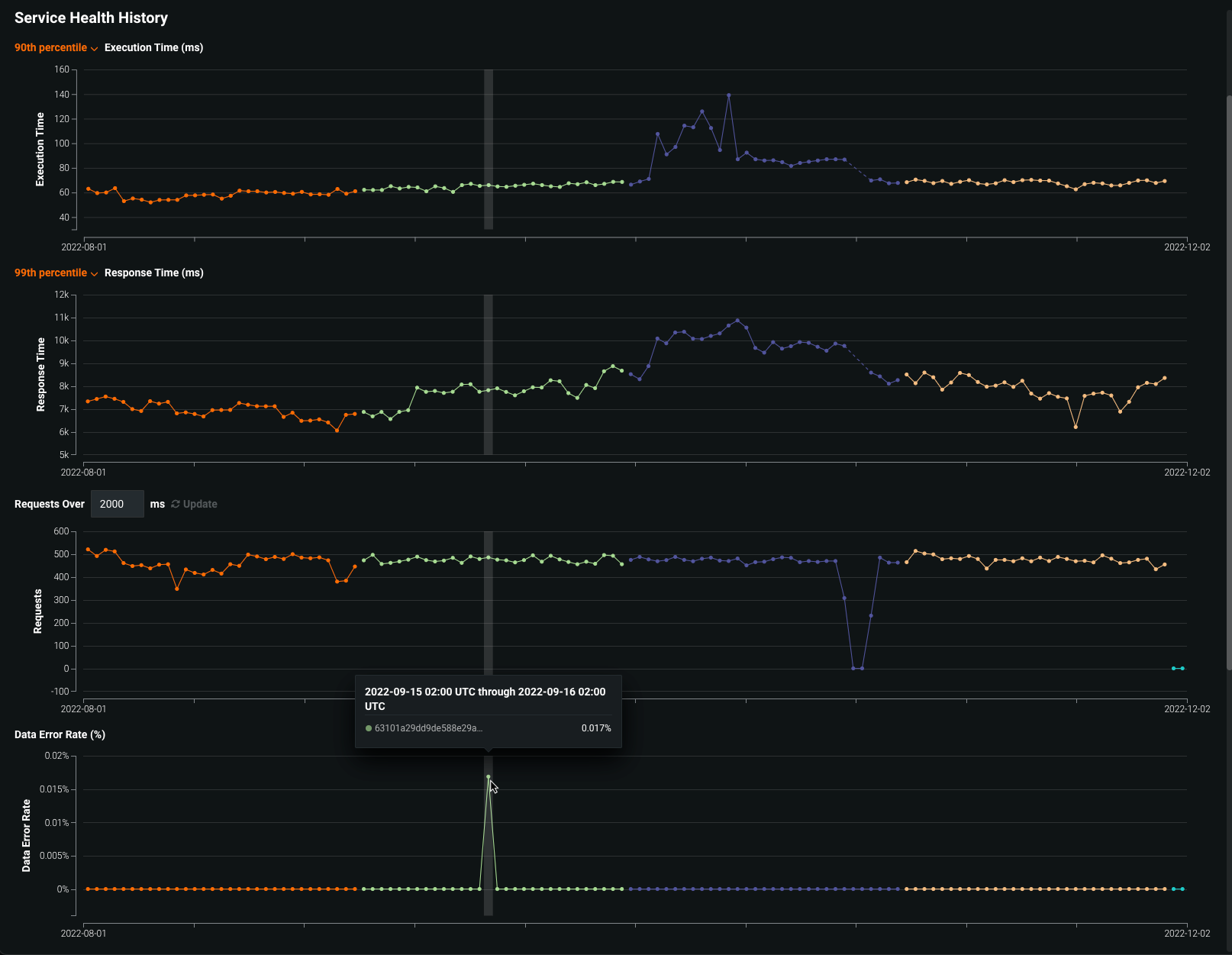This screenshot has height=955, width=1232.
Task: Select the highest green point in Response Time chart
Action: [613, 366]
